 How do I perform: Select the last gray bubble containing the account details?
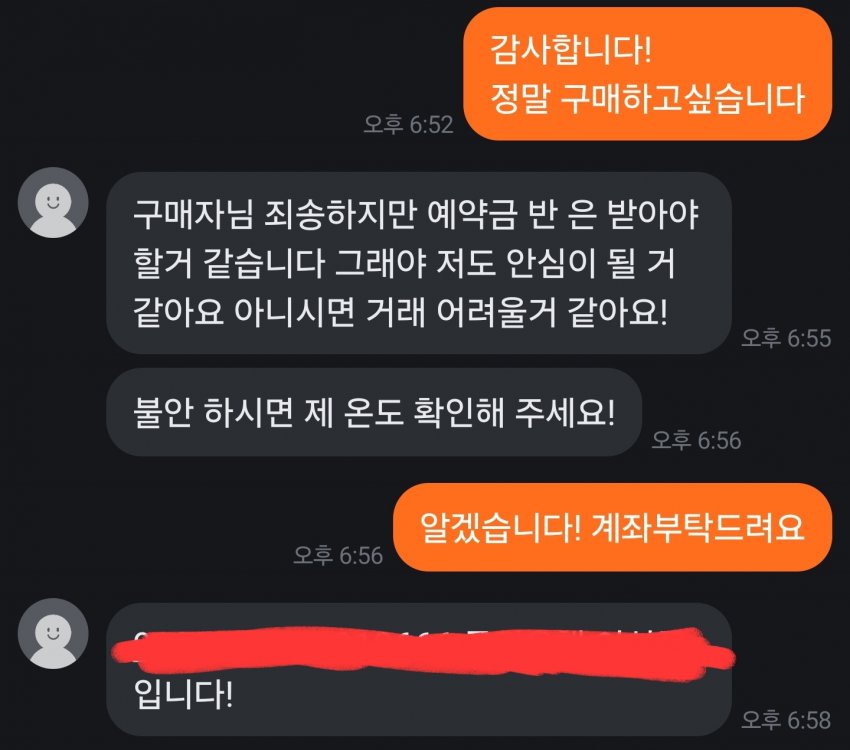[419, 669]
